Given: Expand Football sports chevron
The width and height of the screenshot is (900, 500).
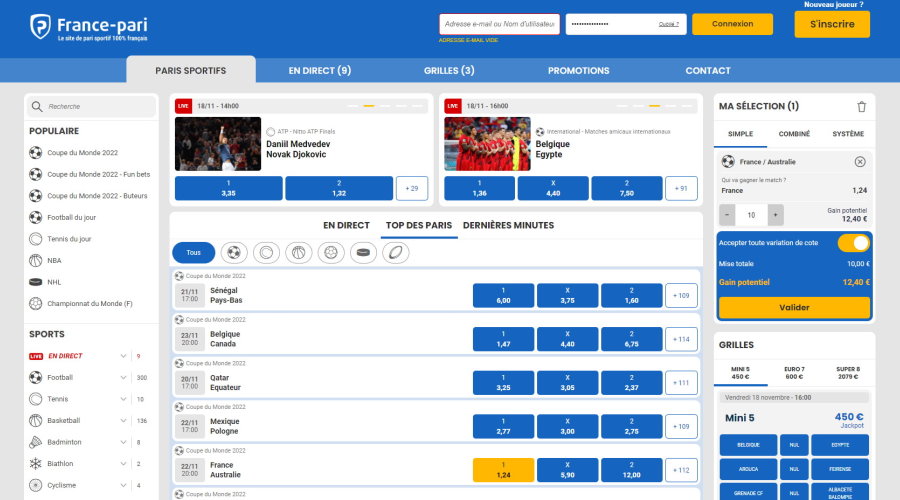Looking at the screenshot, I should coord(123,378).
